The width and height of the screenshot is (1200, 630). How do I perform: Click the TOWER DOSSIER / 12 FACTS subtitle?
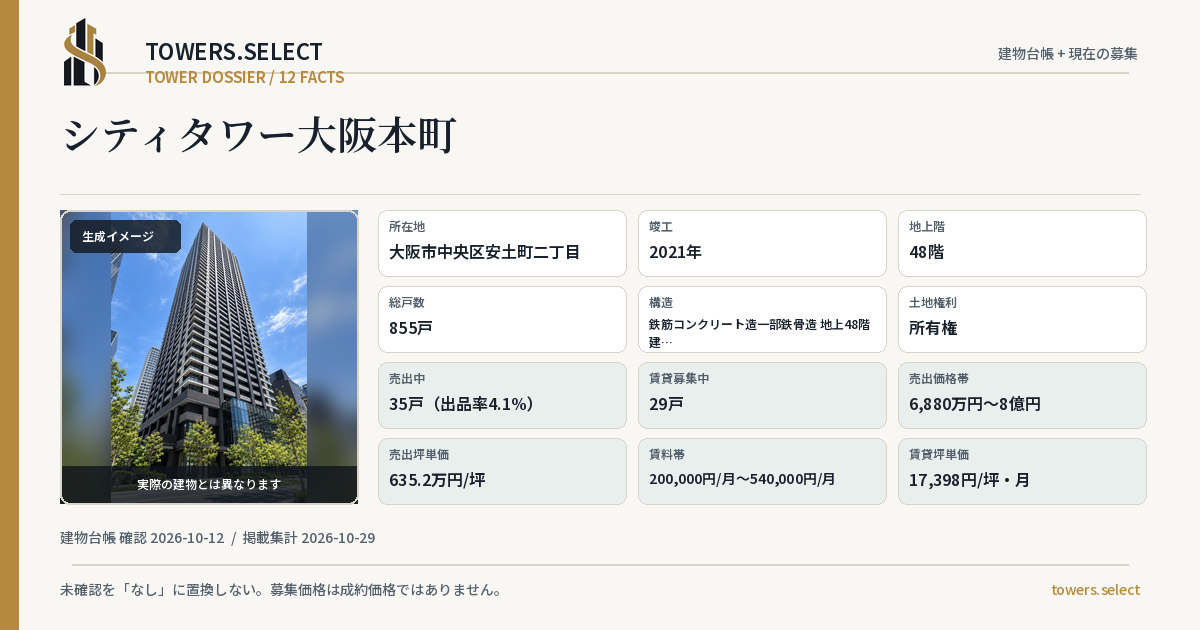point(245,77)
